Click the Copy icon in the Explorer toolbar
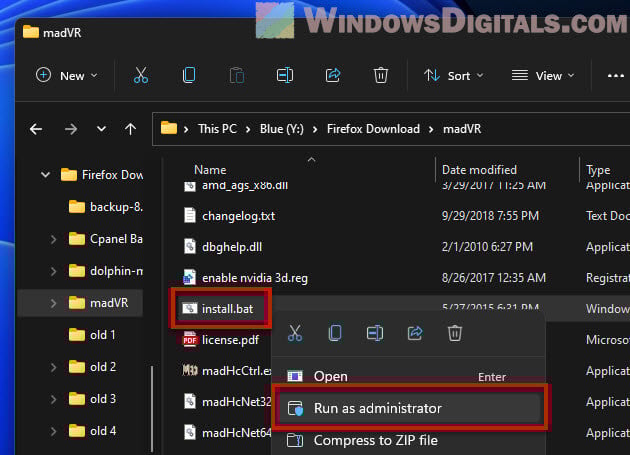The height and width of the screenshot is (455, 630). [x=189, y=75]
